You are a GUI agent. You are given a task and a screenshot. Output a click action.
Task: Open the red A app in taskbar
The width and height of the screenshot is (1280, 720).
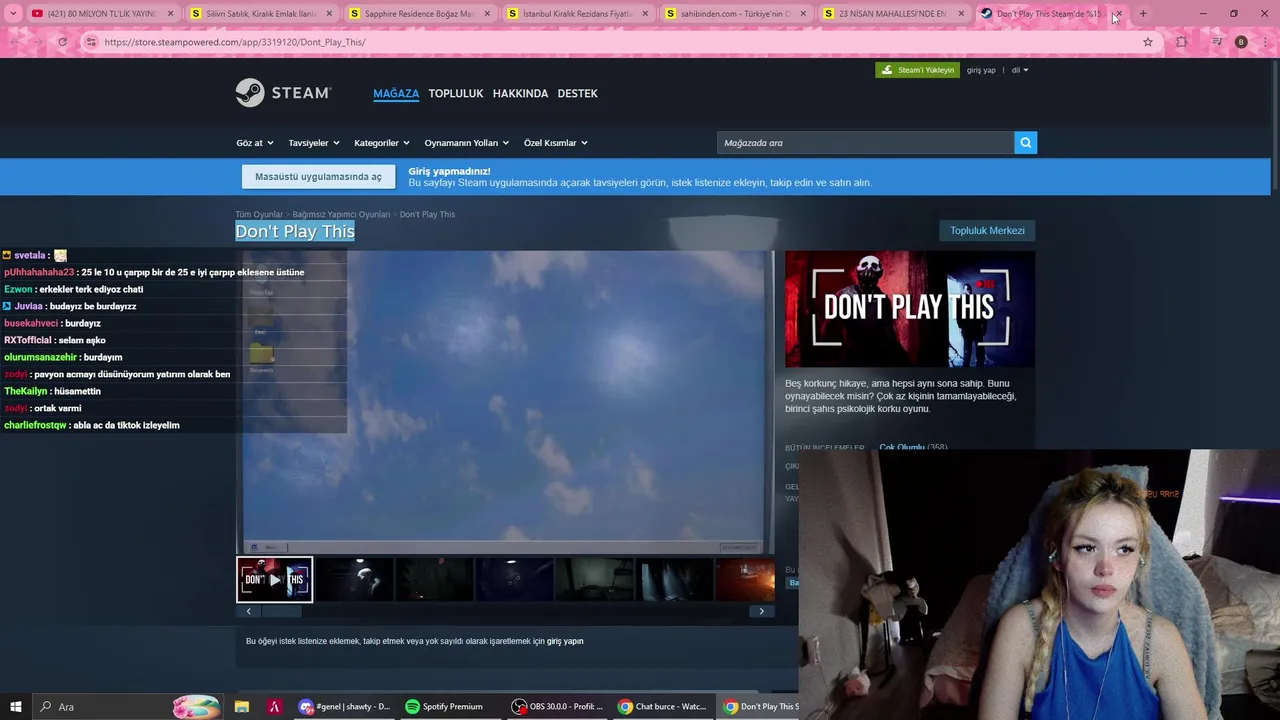tap(274, 707)
